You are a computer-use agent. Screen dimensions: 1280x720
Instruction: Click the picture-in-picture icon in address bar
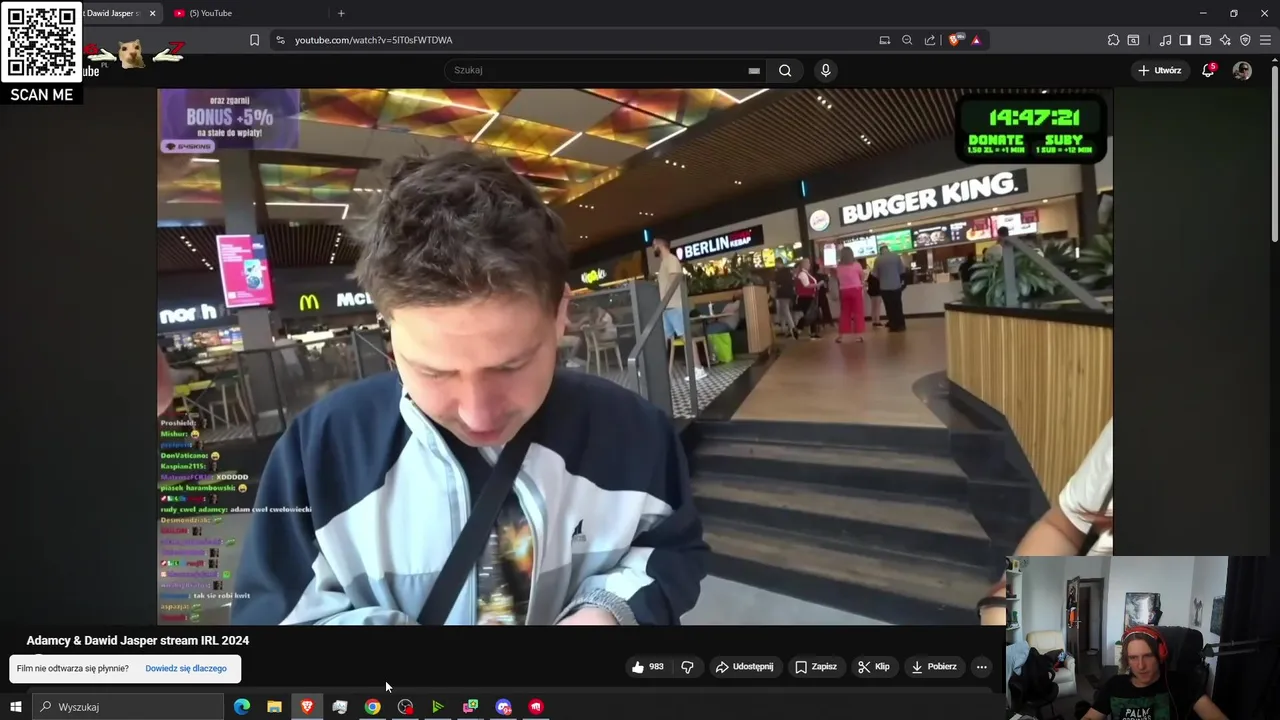point(884,40)
